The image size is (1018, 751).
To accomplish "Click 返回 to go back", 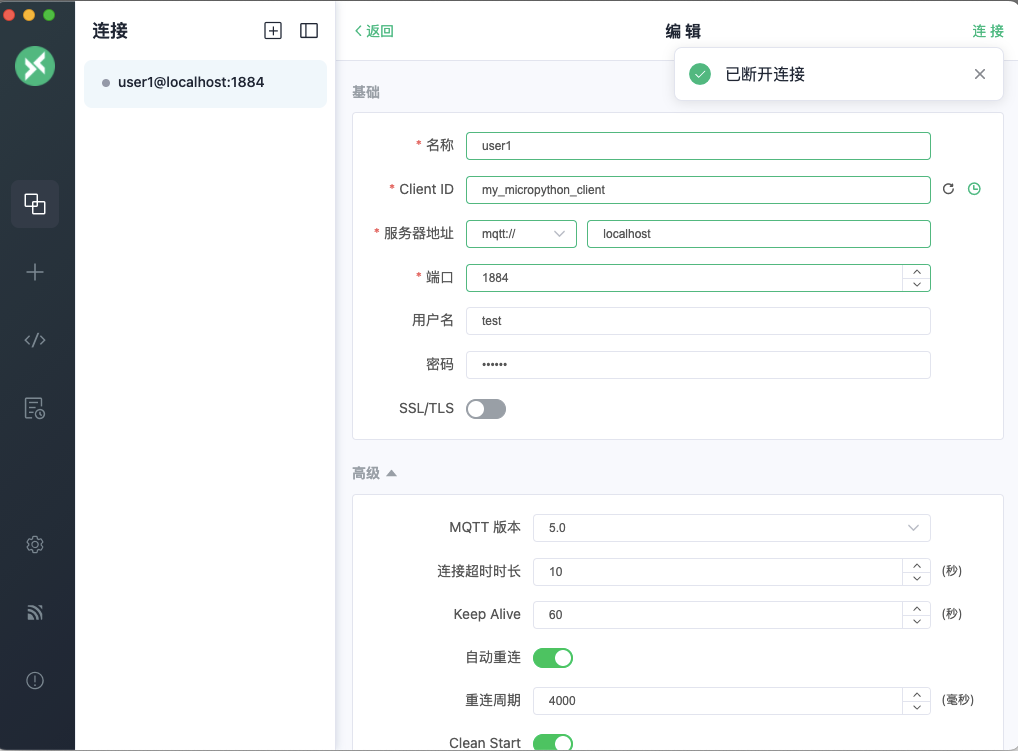I will point(374,31).
